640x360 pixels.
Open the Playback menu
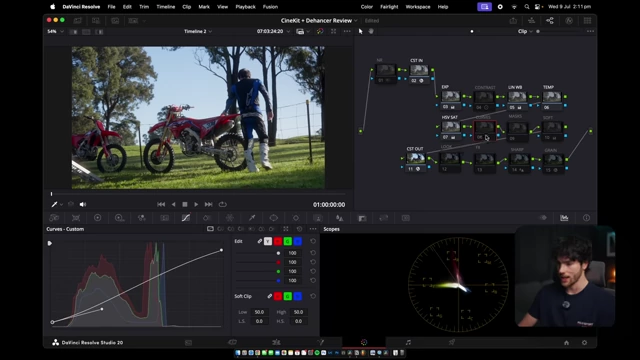[x=245, y=7]
